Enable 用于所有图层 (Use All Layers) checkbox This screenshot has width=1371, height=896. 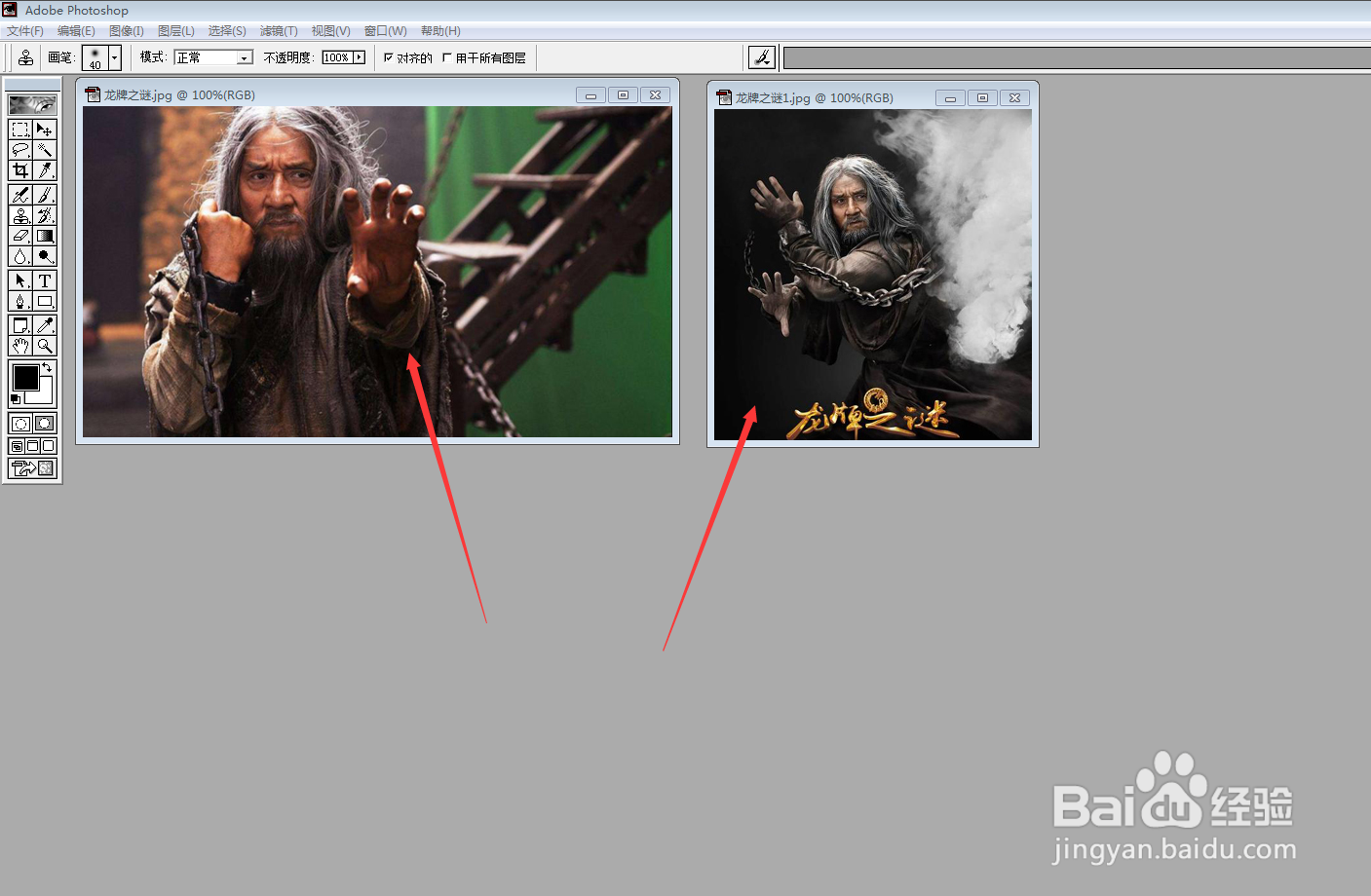click(447, 57)
